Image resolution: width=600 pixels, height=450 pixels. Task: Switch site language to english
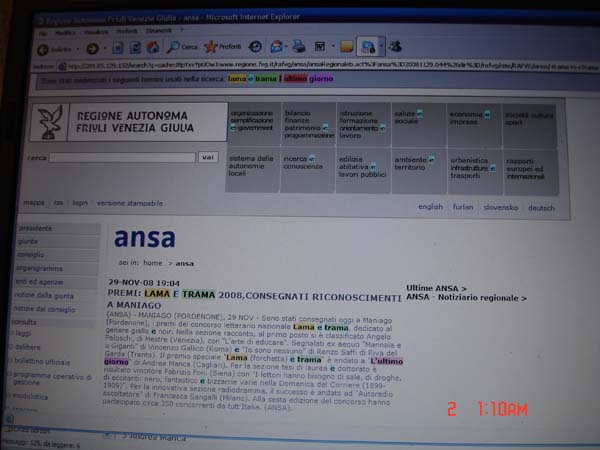coord(430,207)
